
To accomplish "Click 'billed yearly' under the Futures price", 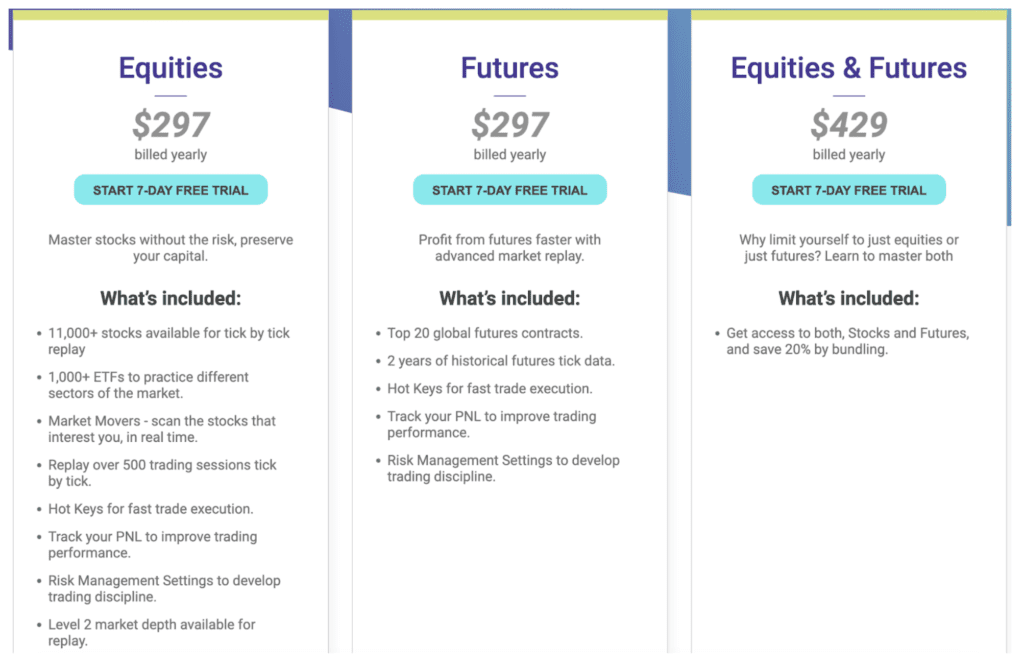I will click(x=510, y=154).
